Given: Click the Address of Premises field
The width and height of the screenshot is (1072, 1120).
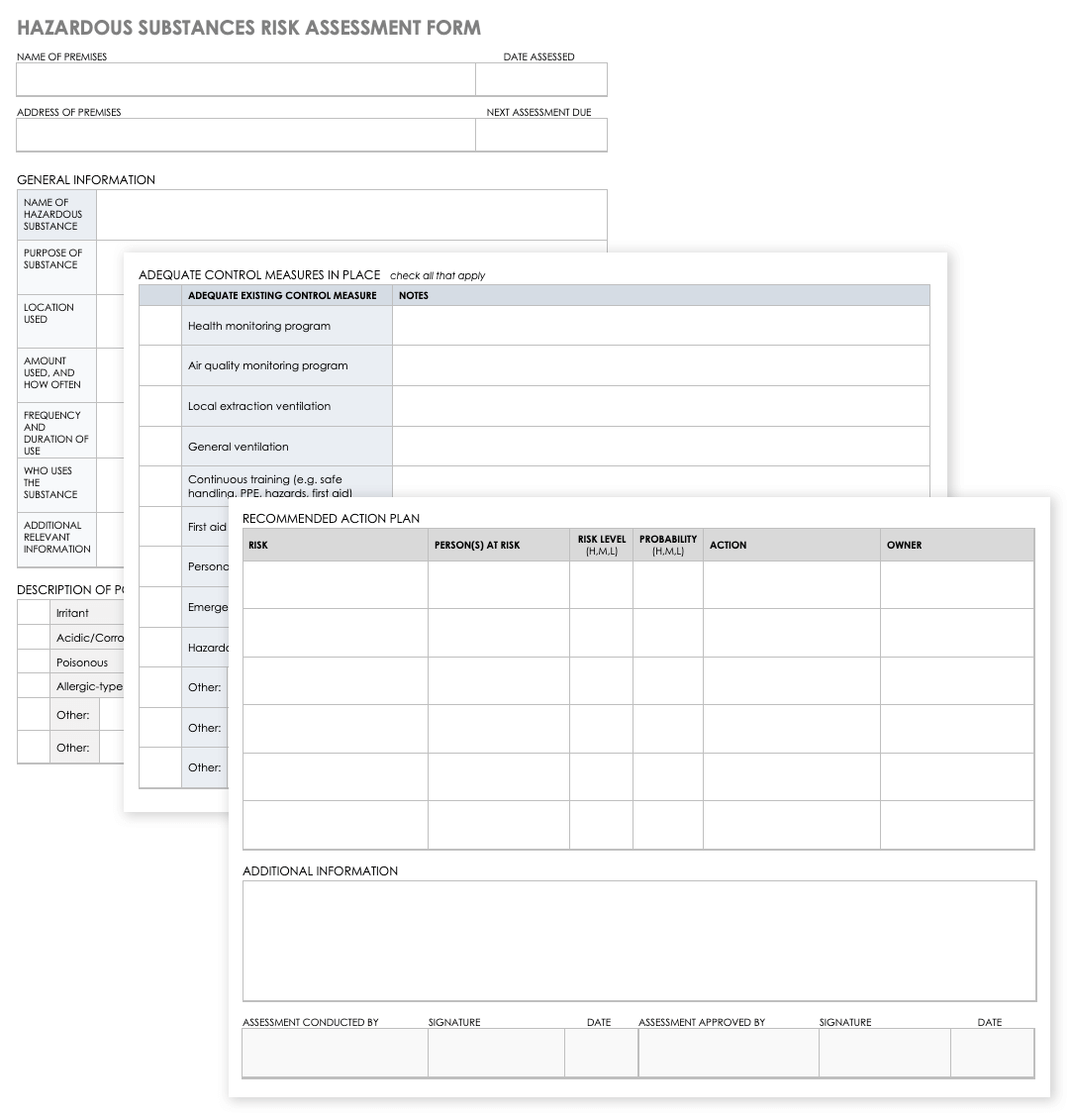Looking at the screenshot, I should click(245, 135).
